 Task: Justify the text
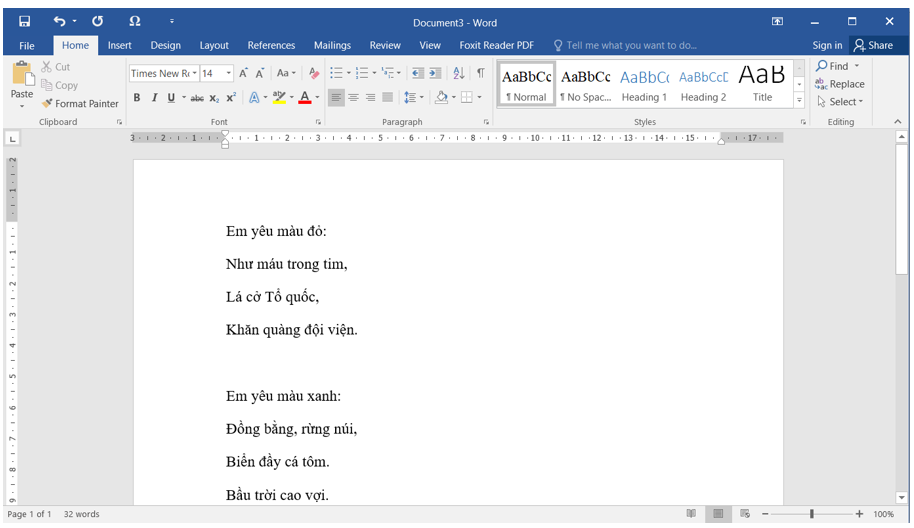pos(387,97)
